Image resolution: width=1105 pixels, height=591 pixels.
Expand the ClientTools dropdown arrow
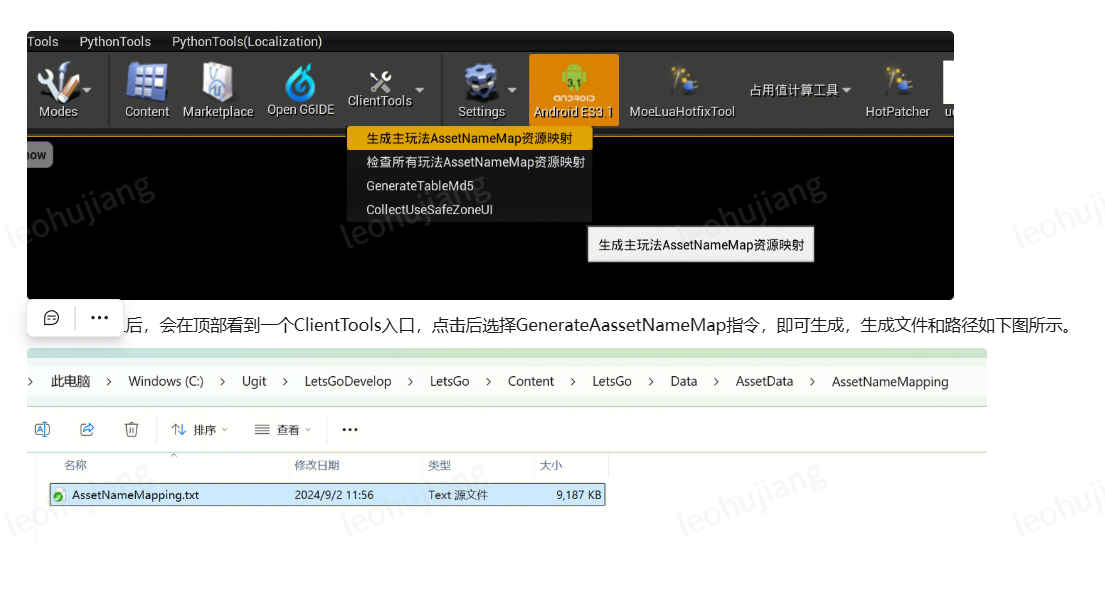(420, 89)
